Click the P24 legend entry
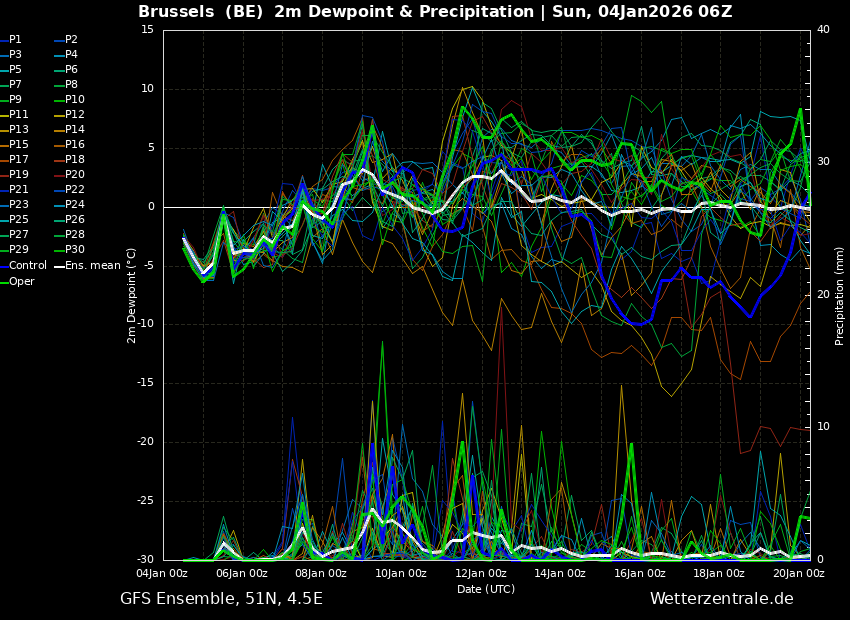The image size is (850, 620). point(70,204)
